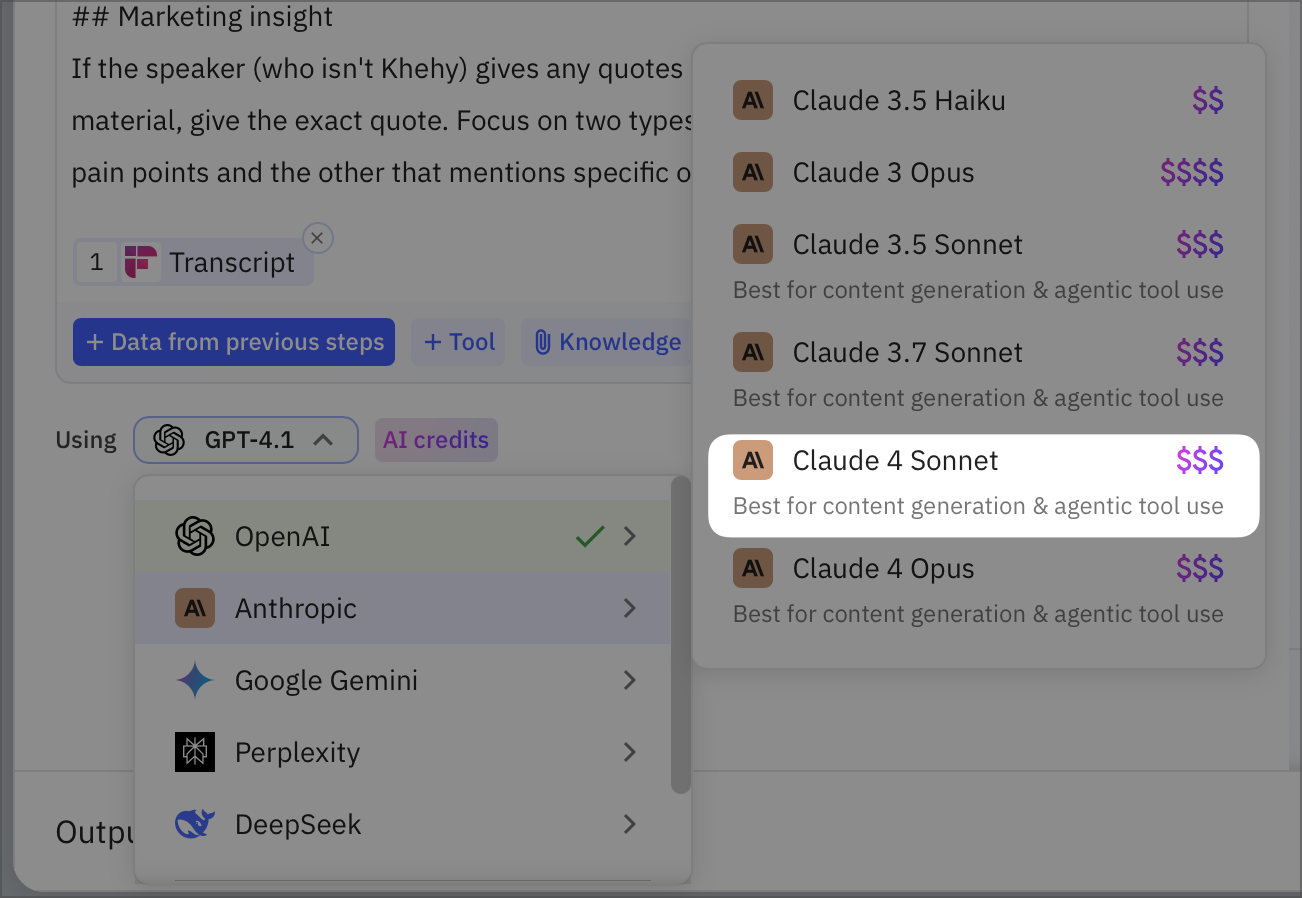Image resolution: width=1302 pixels, height=898 pixels.
Task: Click Anthropic icon beside Claude 3.7 Sonnet
Action: click(753, 352)
